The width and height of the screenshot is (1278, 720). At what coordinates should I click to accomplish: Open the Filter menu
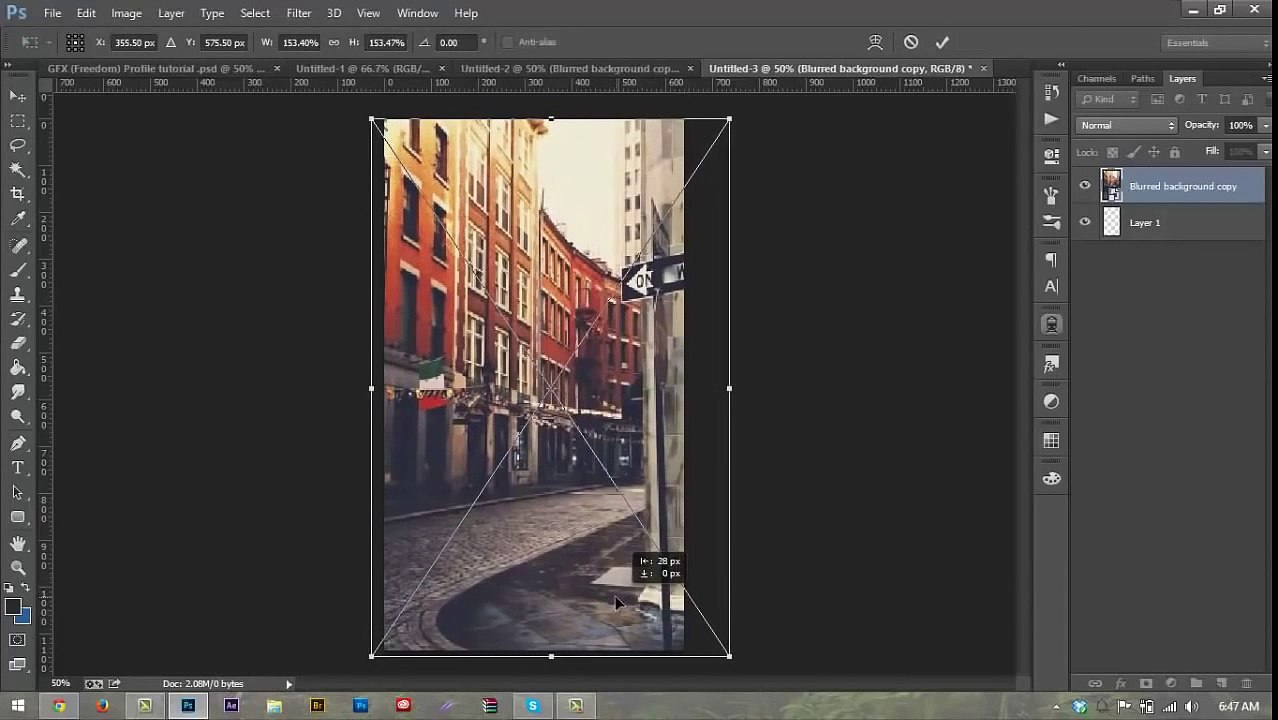(x=299, y=13)
